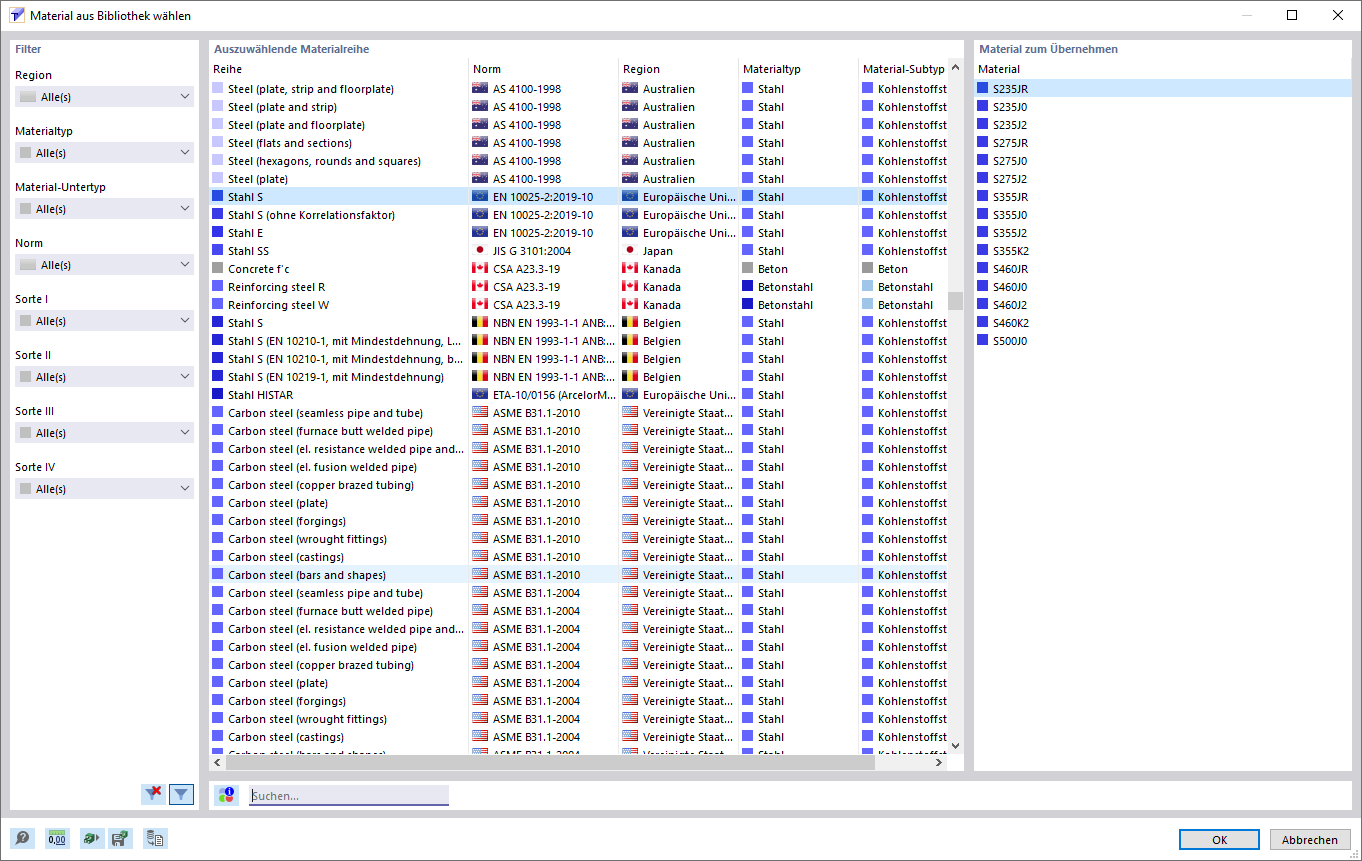The height and width of the screenshot is (861, 1362).
Task: Click the Canada flag icon beside Reinforcing steel R norm
Action: pyautogui.click(x=480, y=287)
